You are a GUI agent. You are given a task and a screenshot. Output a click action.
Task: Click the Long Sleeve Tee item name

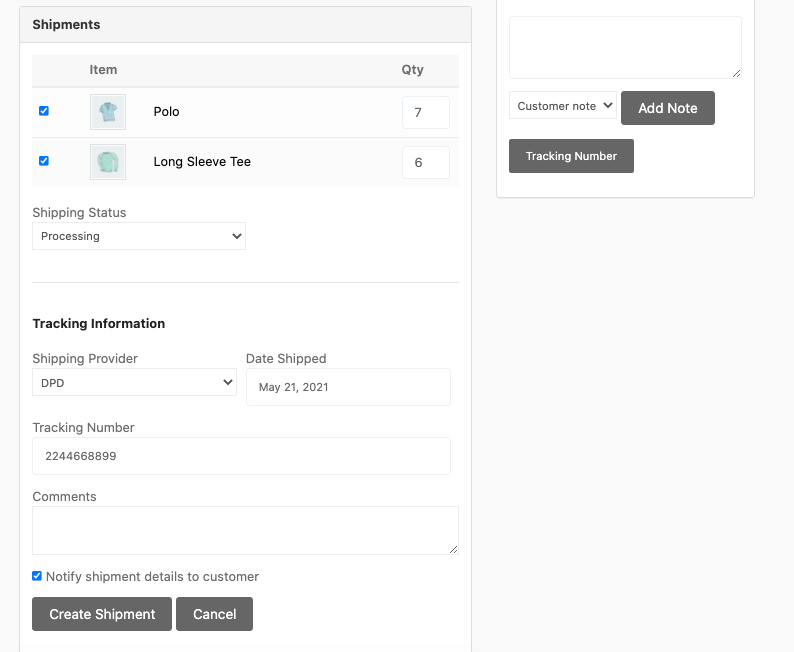(x=202, y=162)
